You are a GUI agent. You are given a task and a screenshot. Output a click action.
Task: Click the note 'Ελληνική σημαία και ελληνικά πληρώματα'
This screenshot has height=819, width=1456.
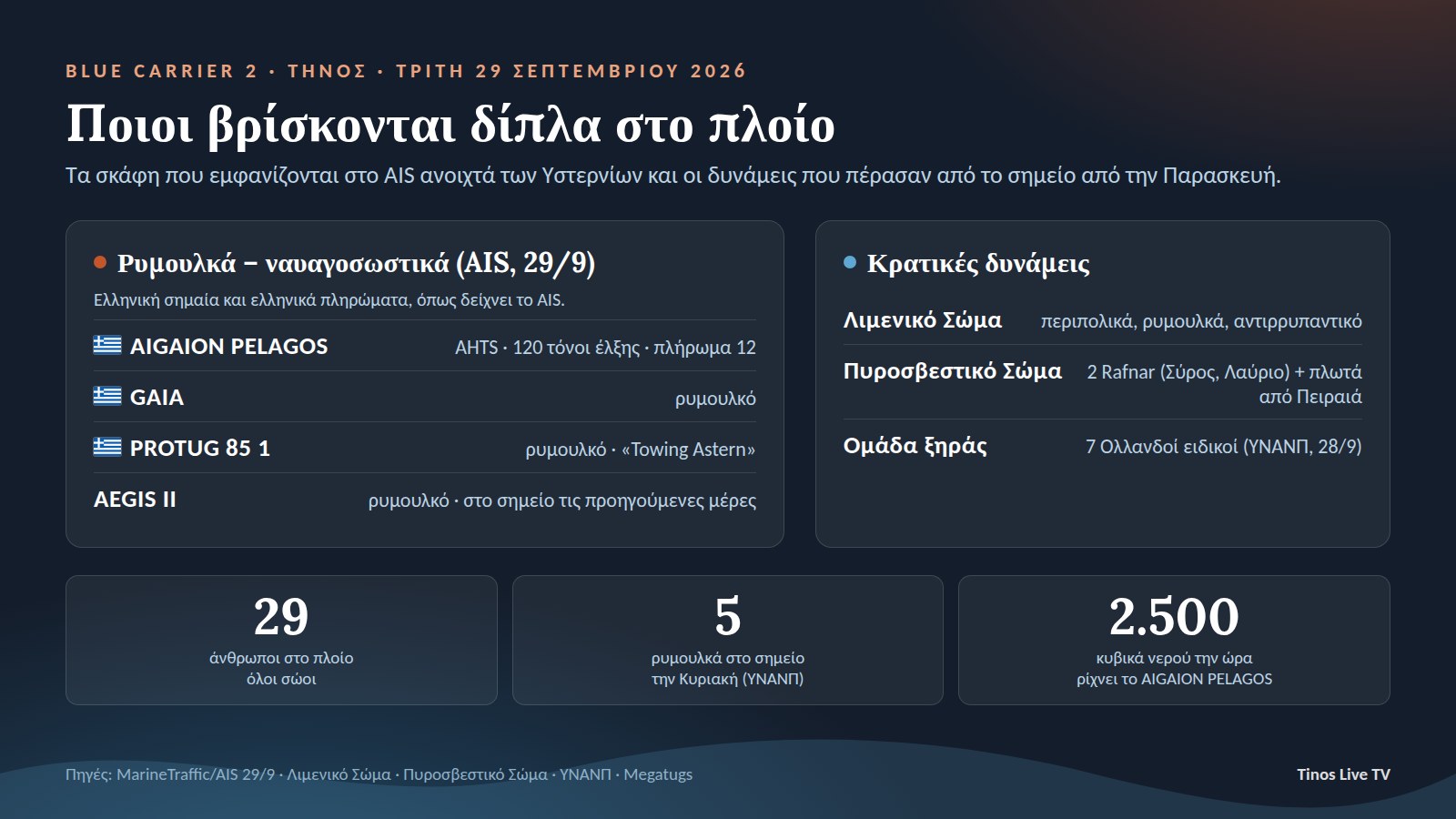coord(329,300)
